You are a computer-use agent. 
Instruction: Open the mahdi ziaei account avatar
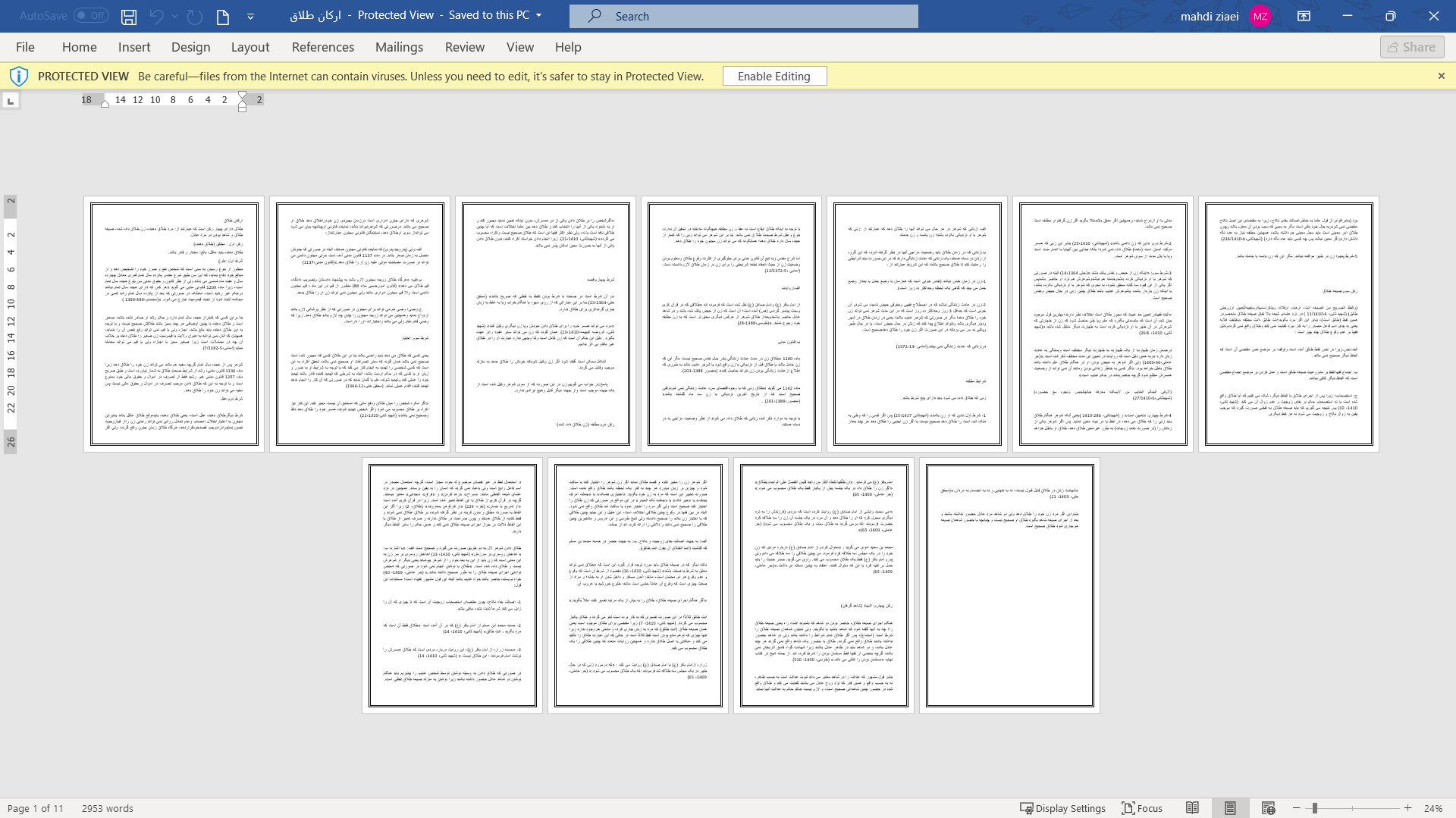1260,16
